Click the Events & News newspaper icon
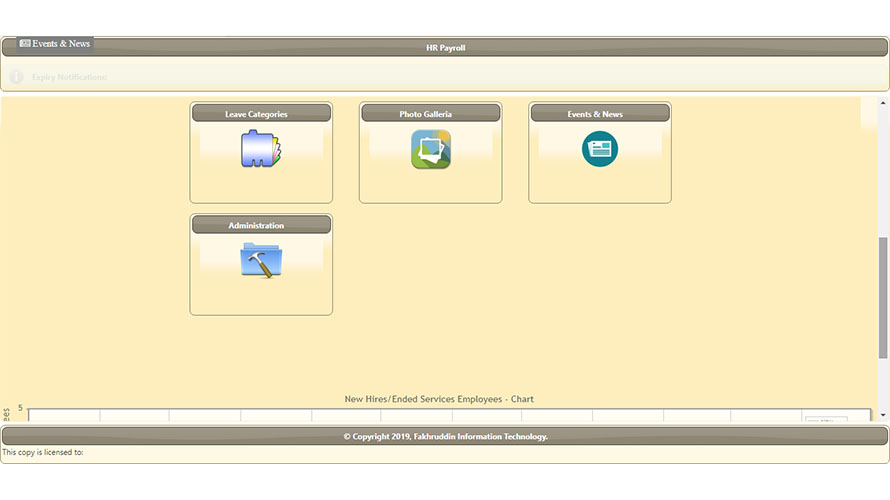The image size is (890, 500). pos(599,149)
